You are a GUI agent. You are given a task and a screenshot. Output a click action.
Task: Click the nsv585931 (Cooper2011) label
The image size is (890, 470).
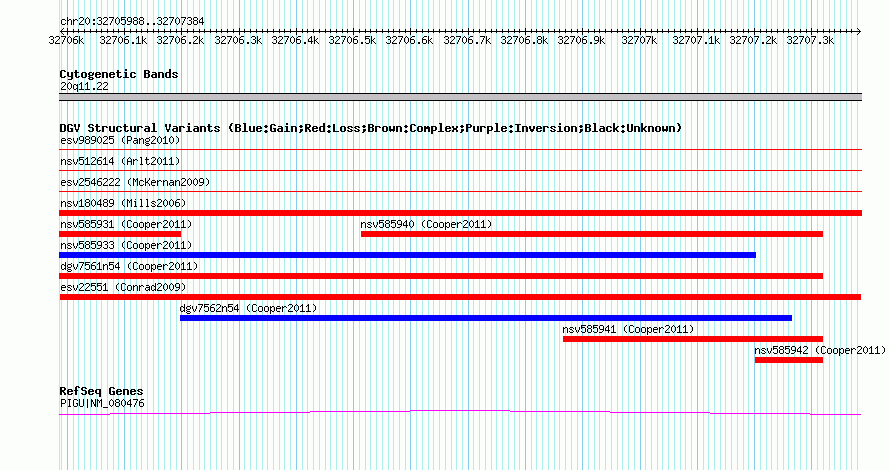point(126,224)
